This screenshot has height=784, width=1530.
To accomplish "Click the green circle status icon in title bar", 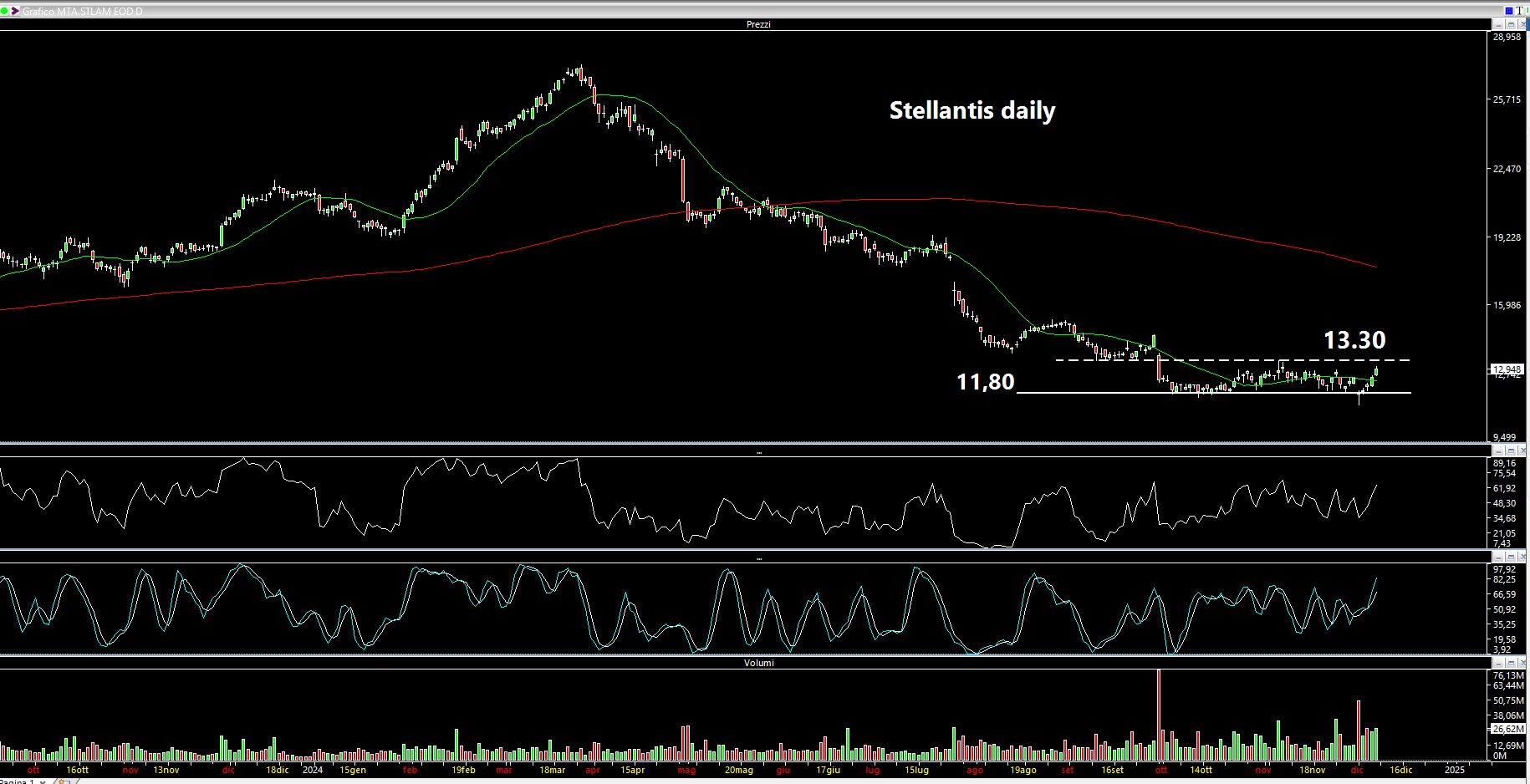I will [x=5, y=11].
